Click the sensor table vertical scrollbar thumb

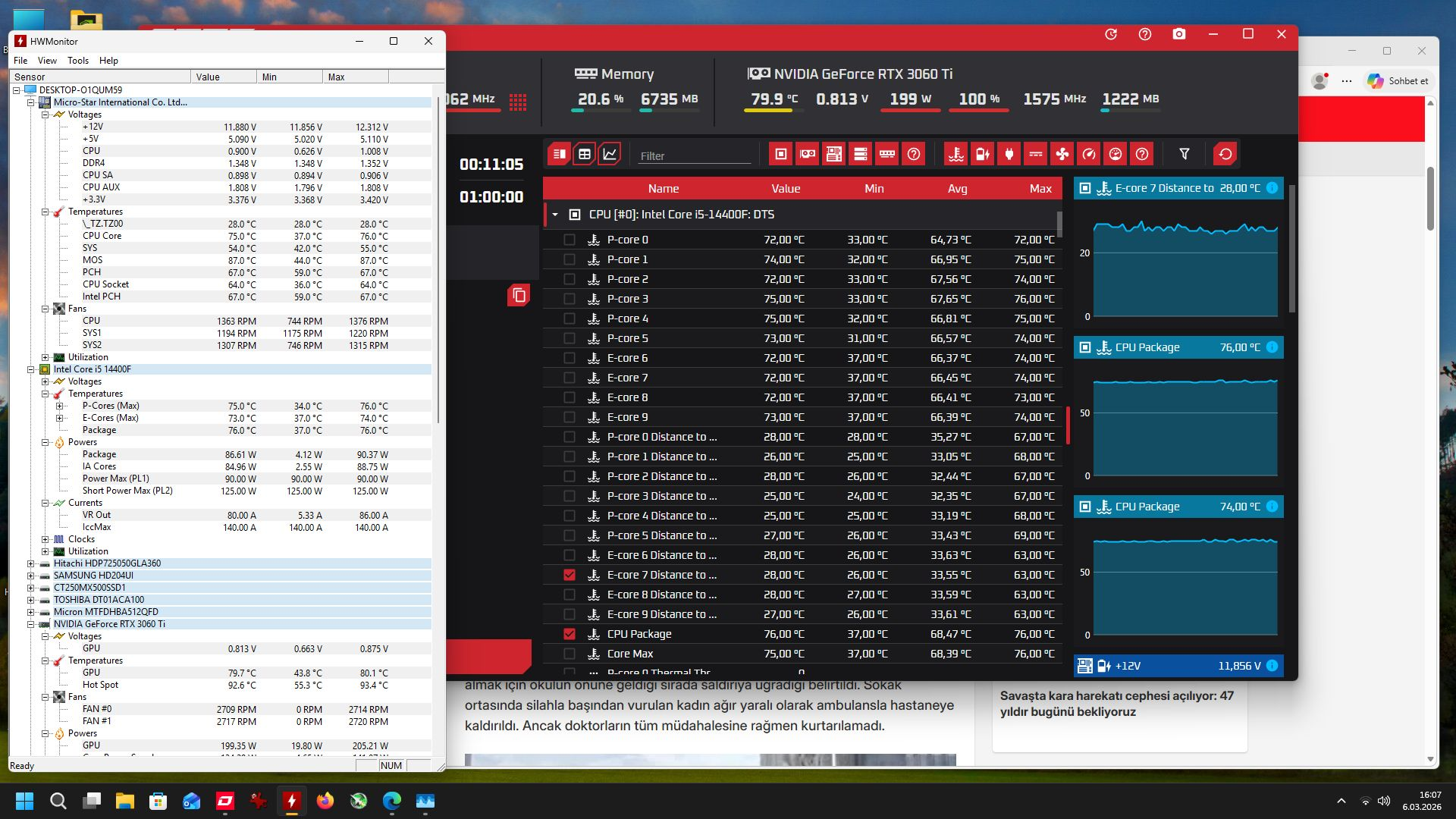(1059, 224)
